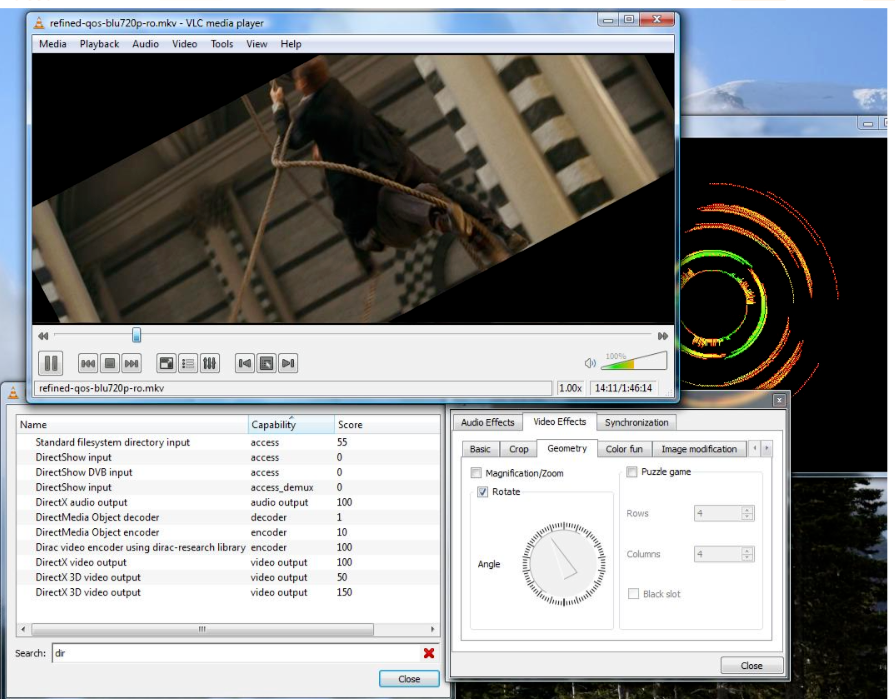This screenshot has width=895, height=699.
Task: Select 'DirectMedia Object decoder' row
Action: 228,518
